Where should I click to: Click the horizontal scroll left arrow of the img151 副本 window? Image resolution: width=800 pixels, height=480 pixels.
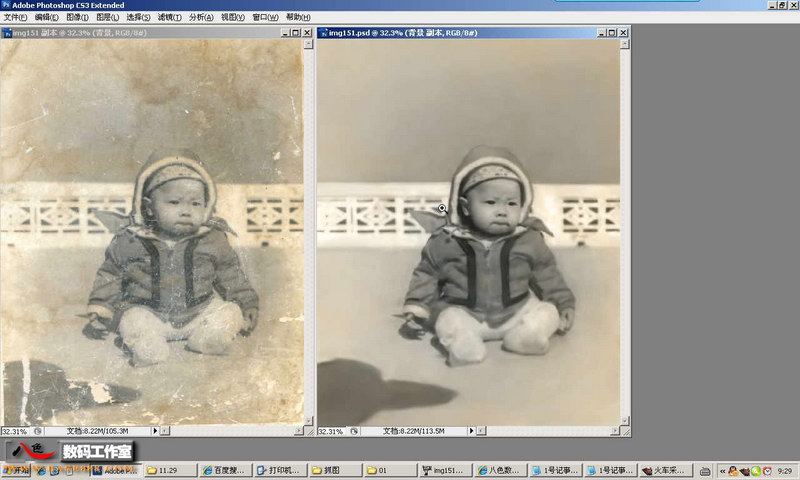pyautogui.click(x=165, y=431)
